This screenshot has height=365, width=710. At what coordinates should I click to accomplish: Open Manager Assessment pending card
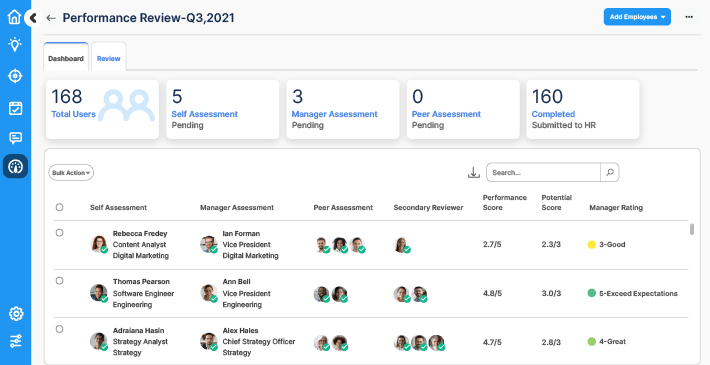coord(343,109)
